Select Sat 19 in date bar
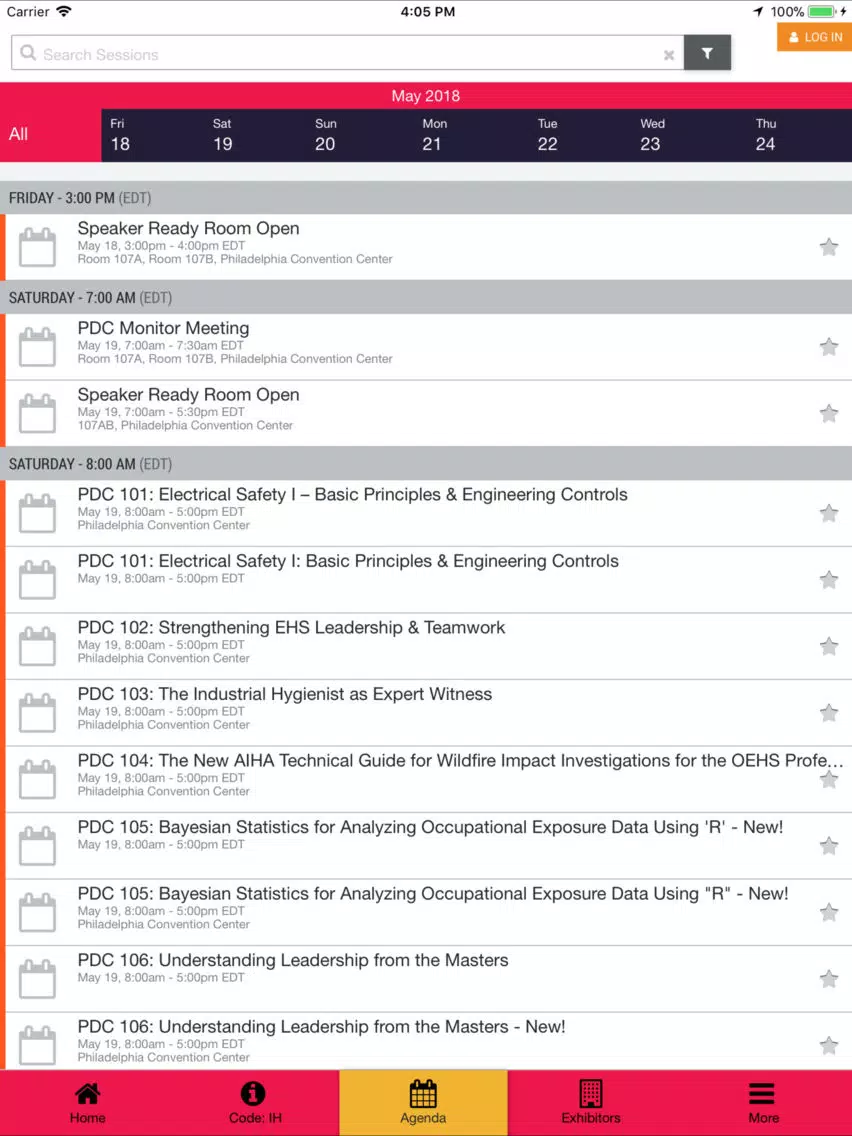The image size is (852, 1136). (222, 135)
